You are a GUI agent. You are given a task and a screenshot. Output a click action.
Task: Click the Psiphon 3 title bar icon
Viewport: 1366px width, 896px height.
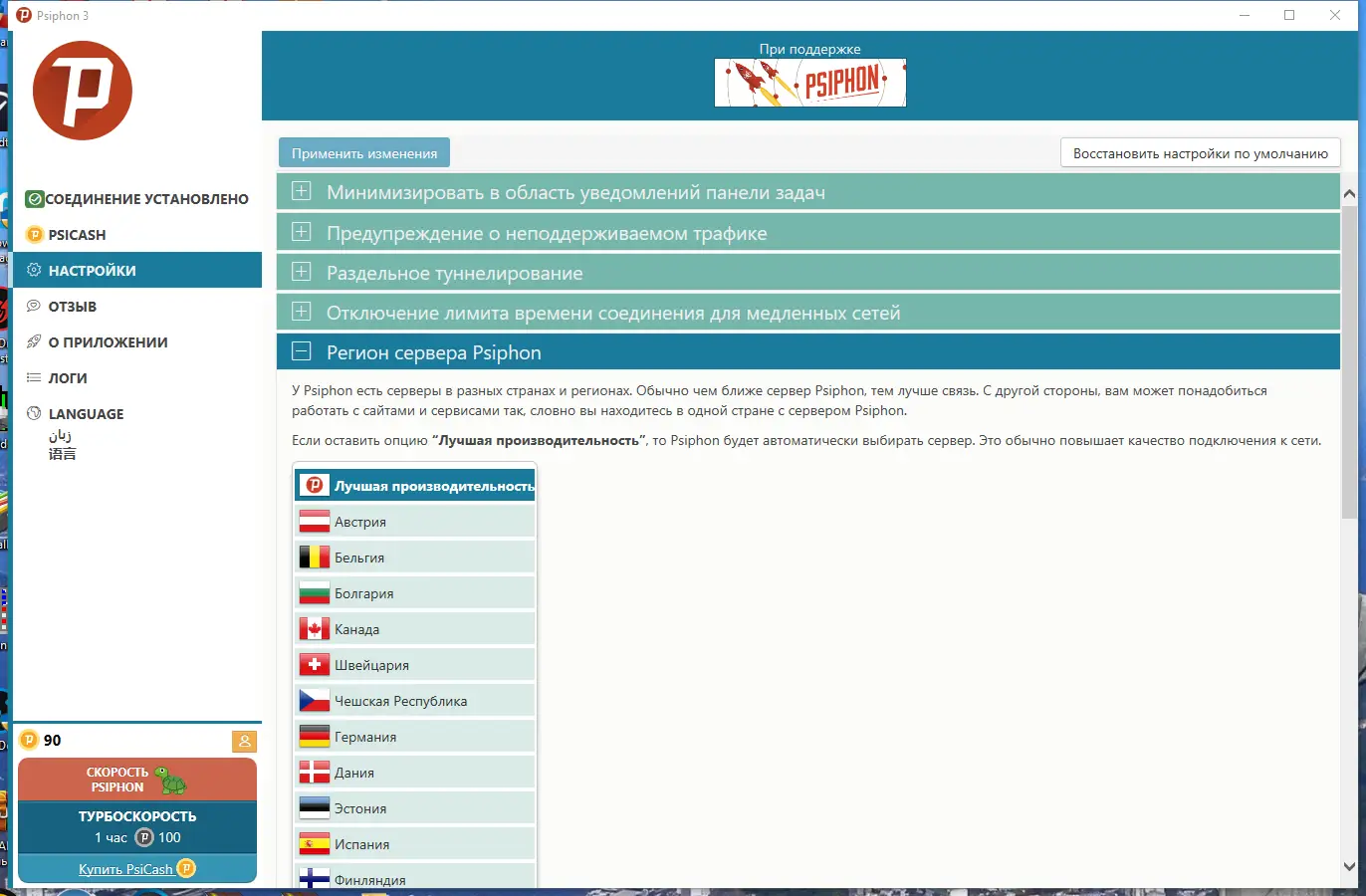[x=24, y=15]
